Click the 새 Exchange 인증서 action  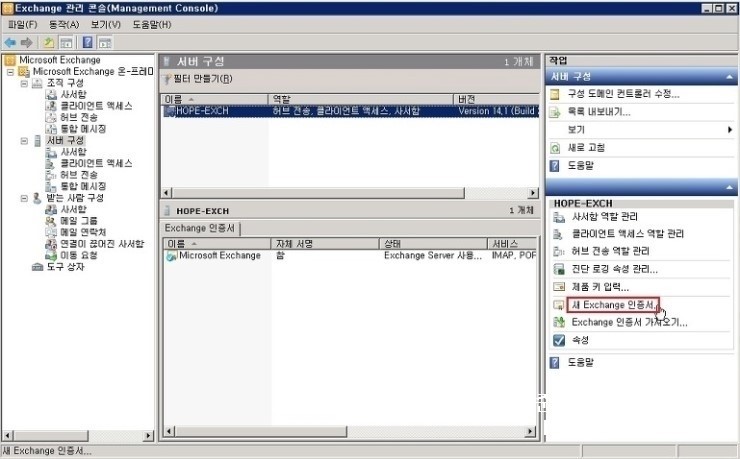pyautogui.click(x=613, y=305)
